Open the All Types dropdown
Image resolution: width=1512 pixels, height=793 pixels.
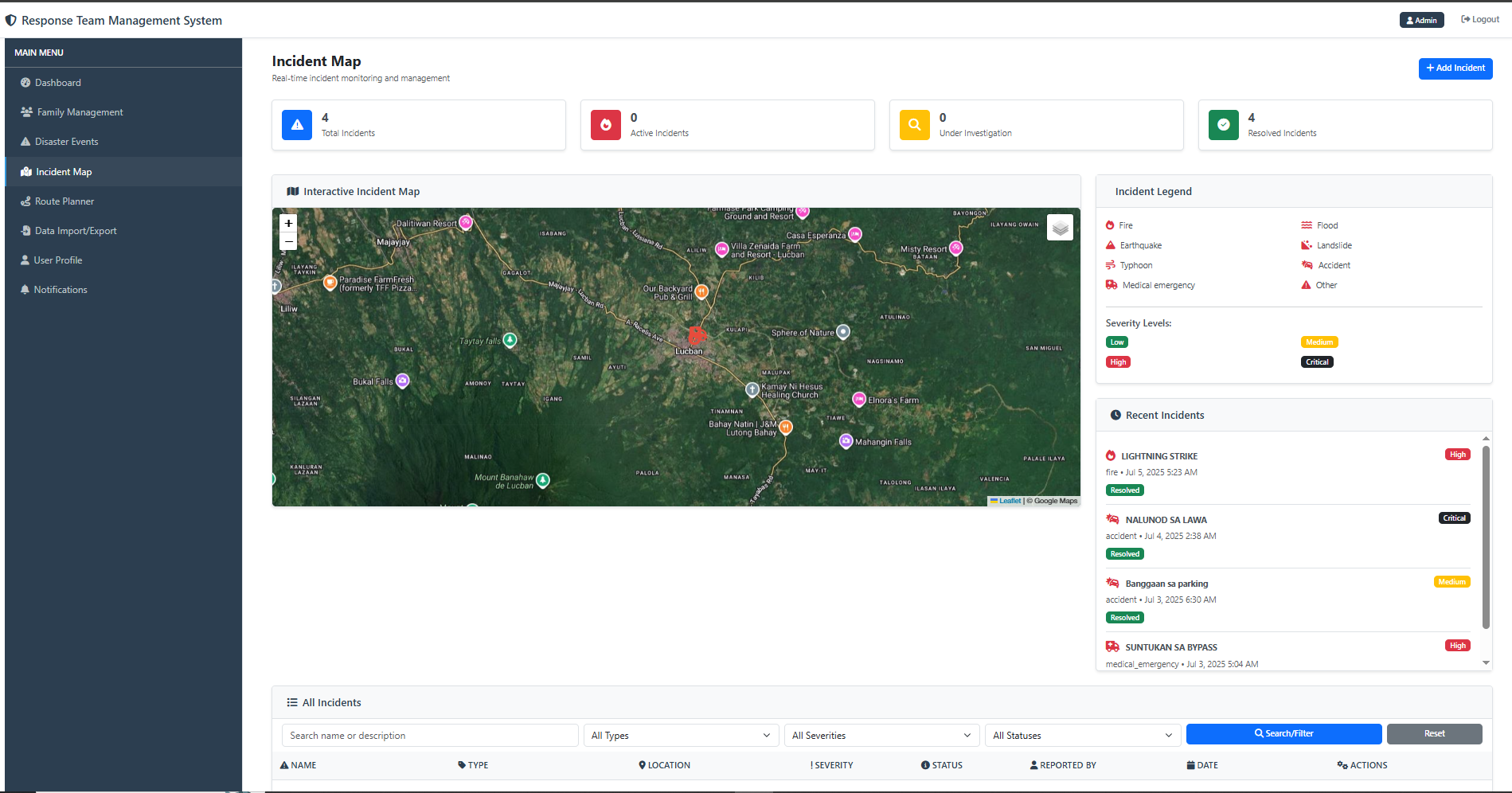pyautogui.click(x=680, y=735)
